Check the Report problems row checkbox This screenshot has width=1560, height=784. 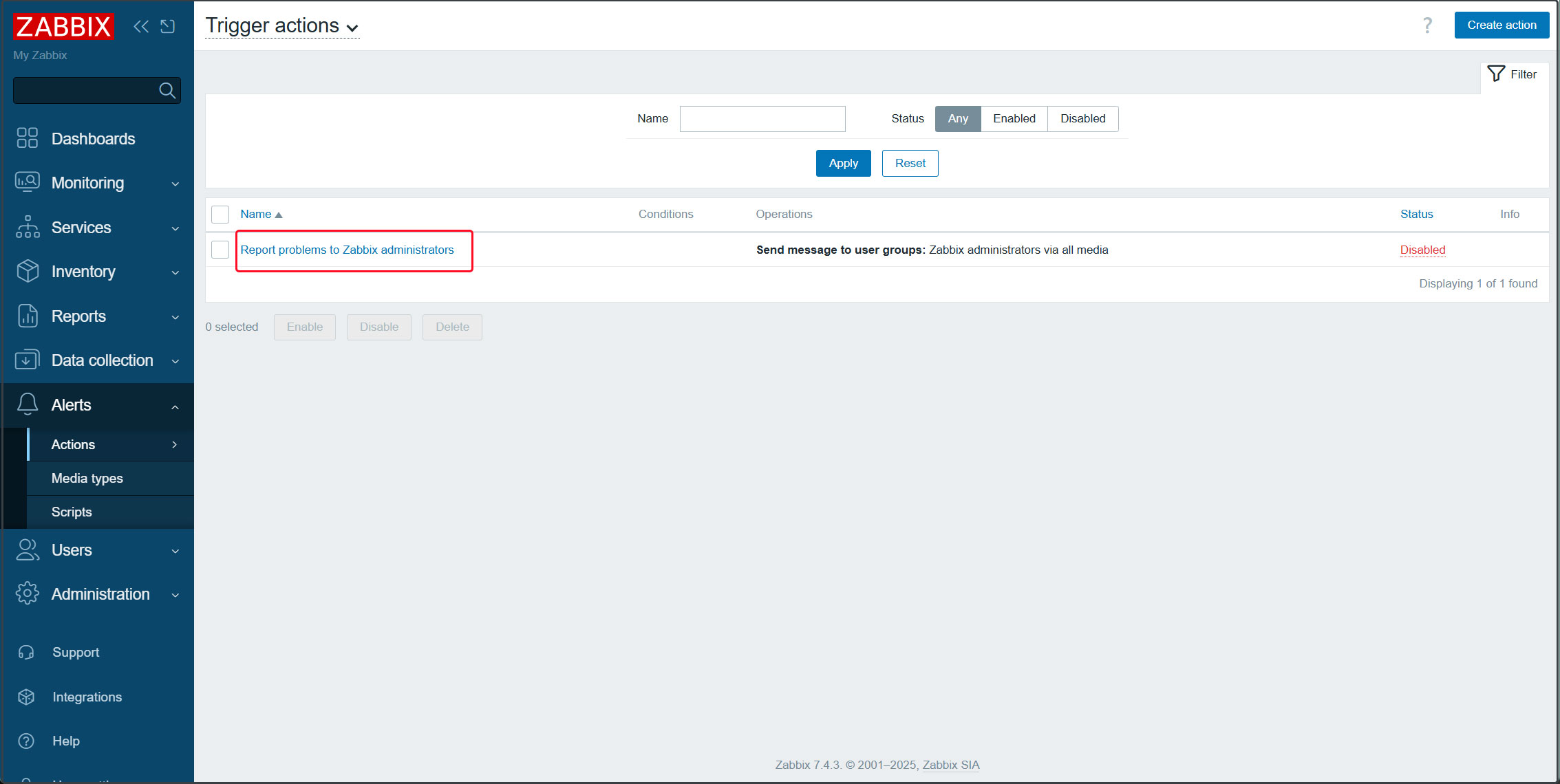tap(220, 250)
